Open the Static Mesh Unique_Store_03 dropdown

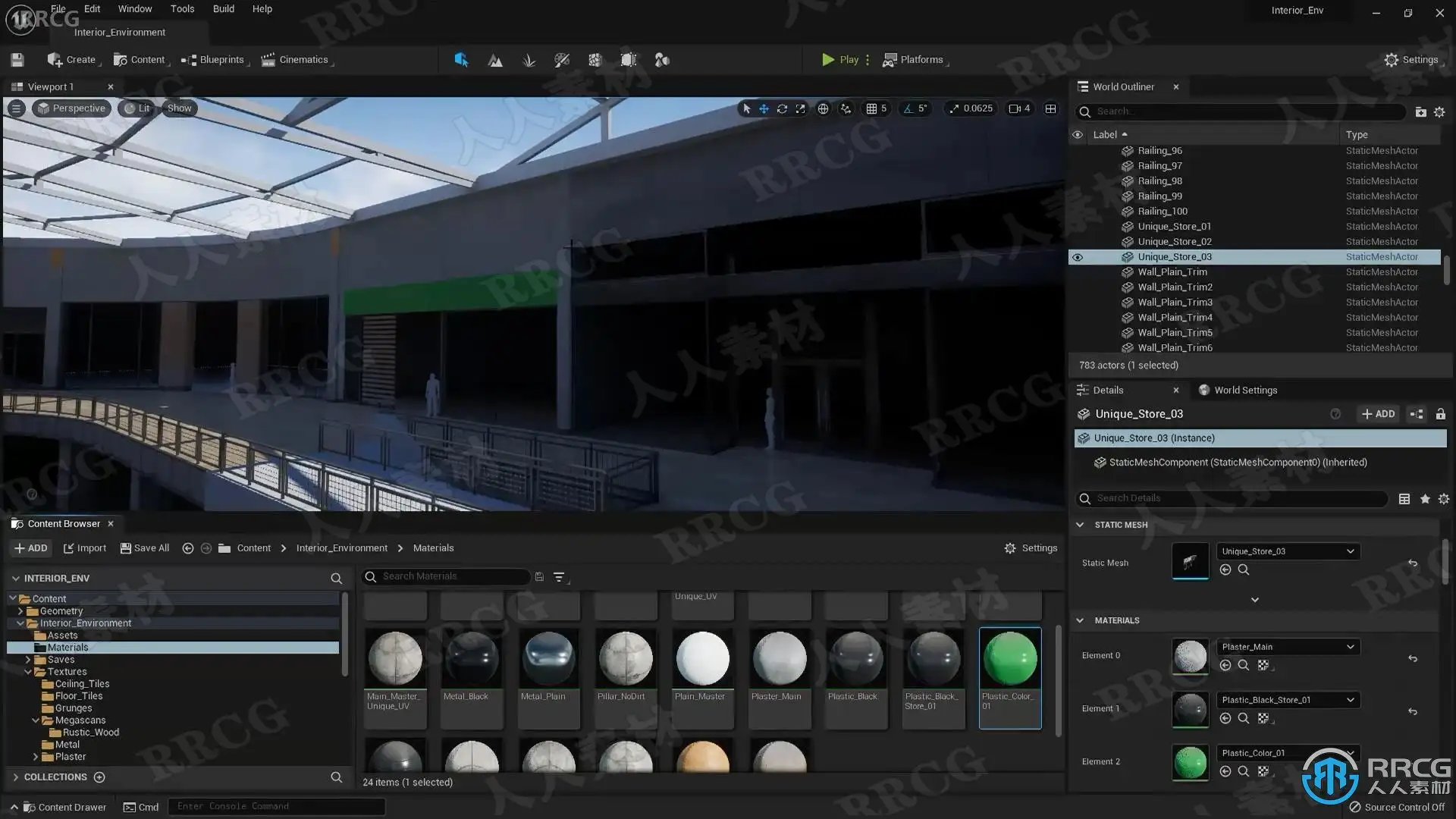1288,551
